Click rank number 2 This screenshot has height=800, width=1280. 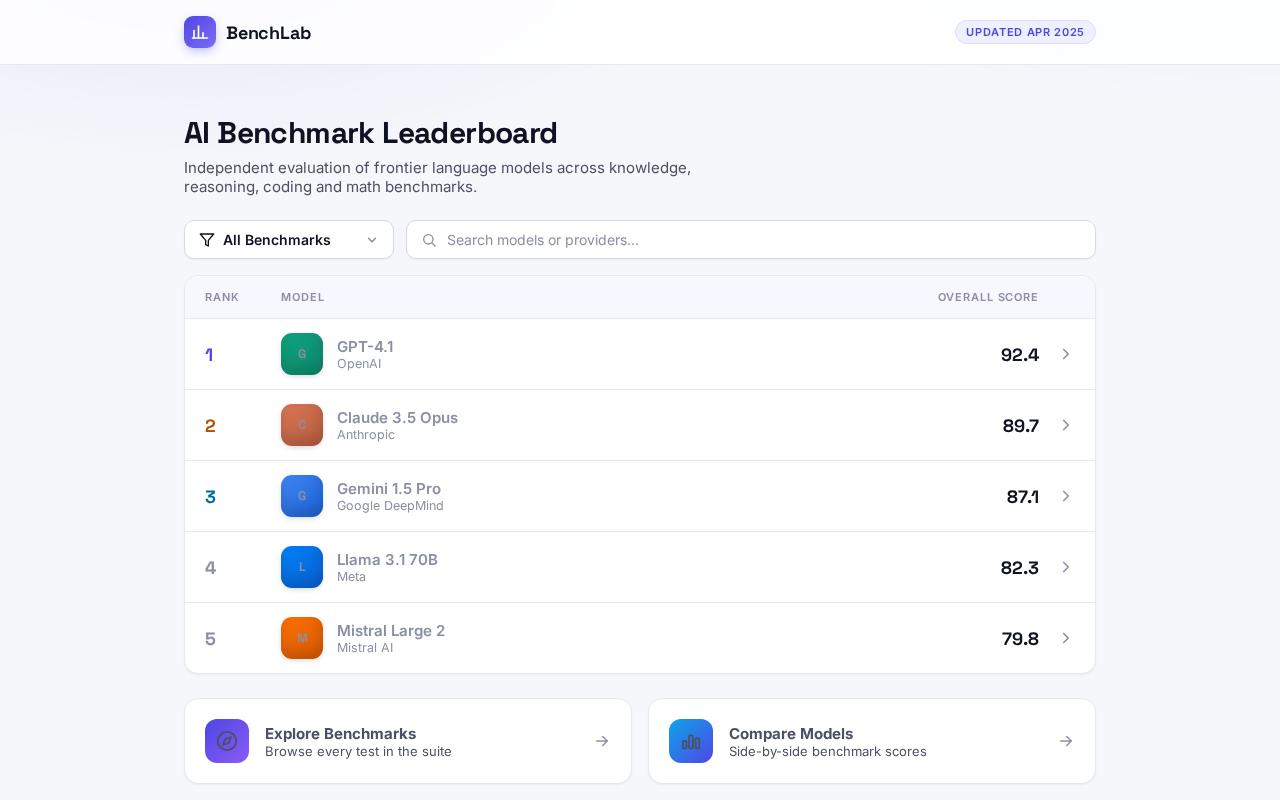[x=210, y=426]
